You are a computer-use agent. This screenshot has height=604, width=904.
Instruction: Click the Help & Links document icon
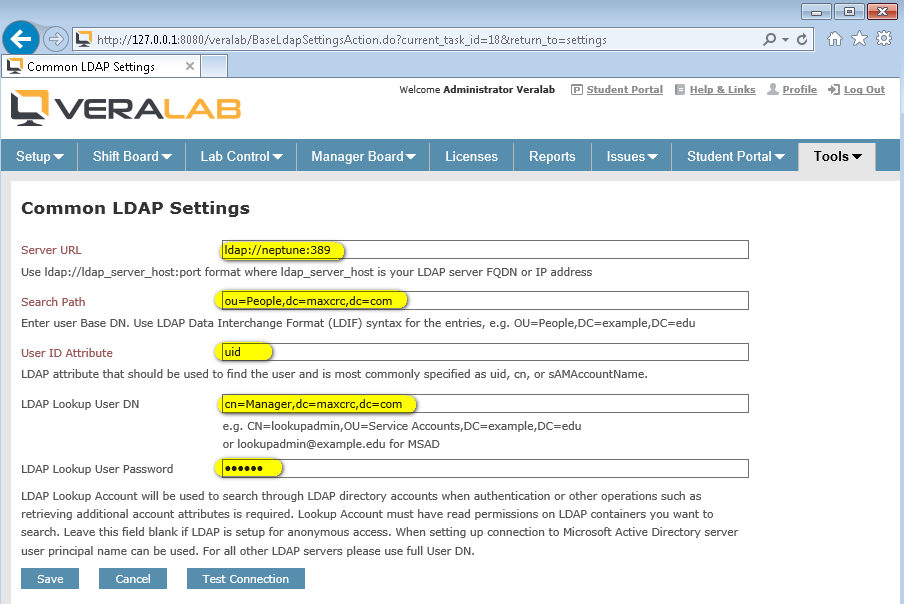tap(680, 89)
